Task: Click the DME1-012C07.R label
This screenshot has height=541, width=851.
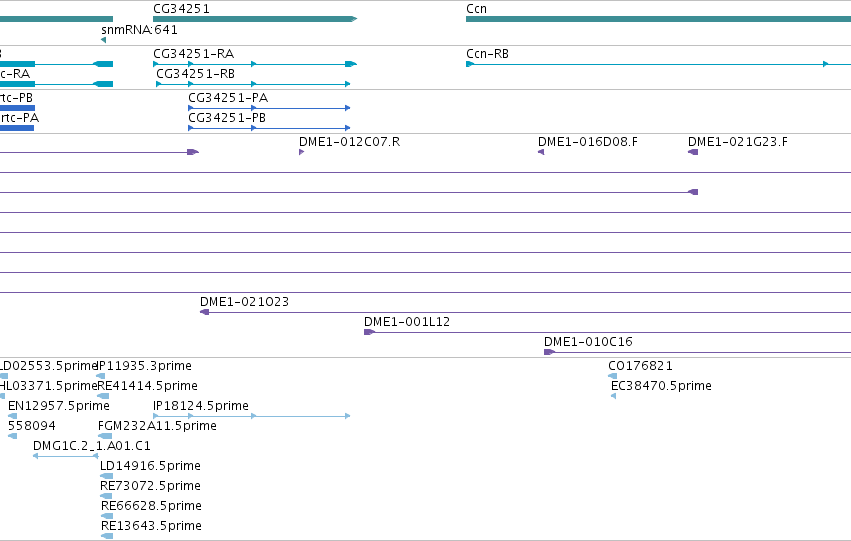Action: pos(350,142)
